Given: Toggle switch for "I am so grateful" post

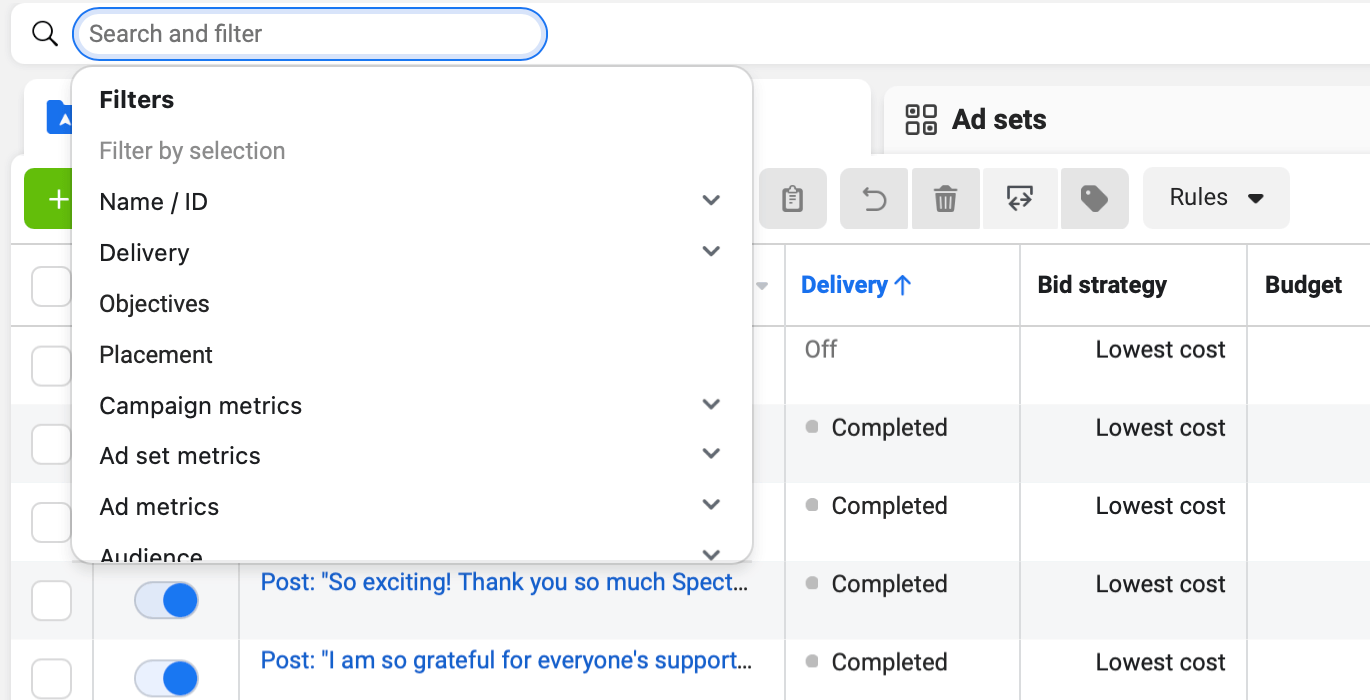Looking at the screenshot, I should pos(166,679).
